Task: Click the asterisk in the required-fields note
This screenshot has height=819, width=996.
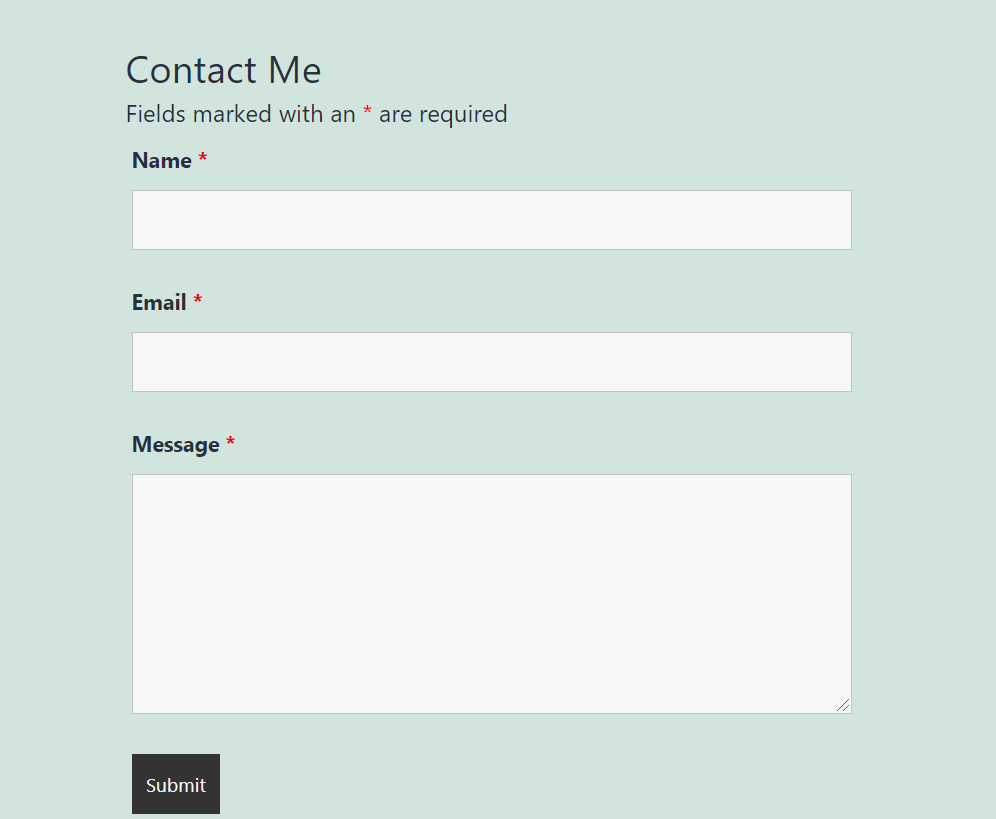Action: 367,112
